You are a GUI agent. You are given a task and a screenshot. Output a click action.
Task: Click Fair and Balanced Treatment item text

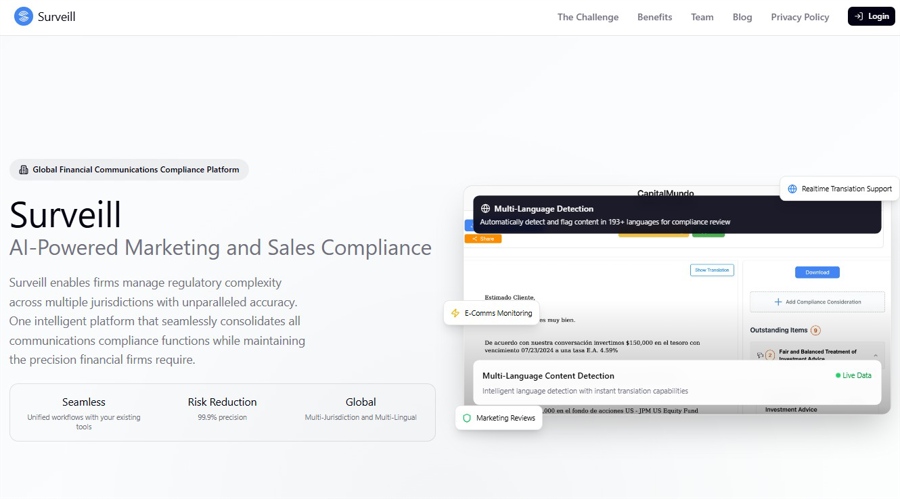point(817,354)
